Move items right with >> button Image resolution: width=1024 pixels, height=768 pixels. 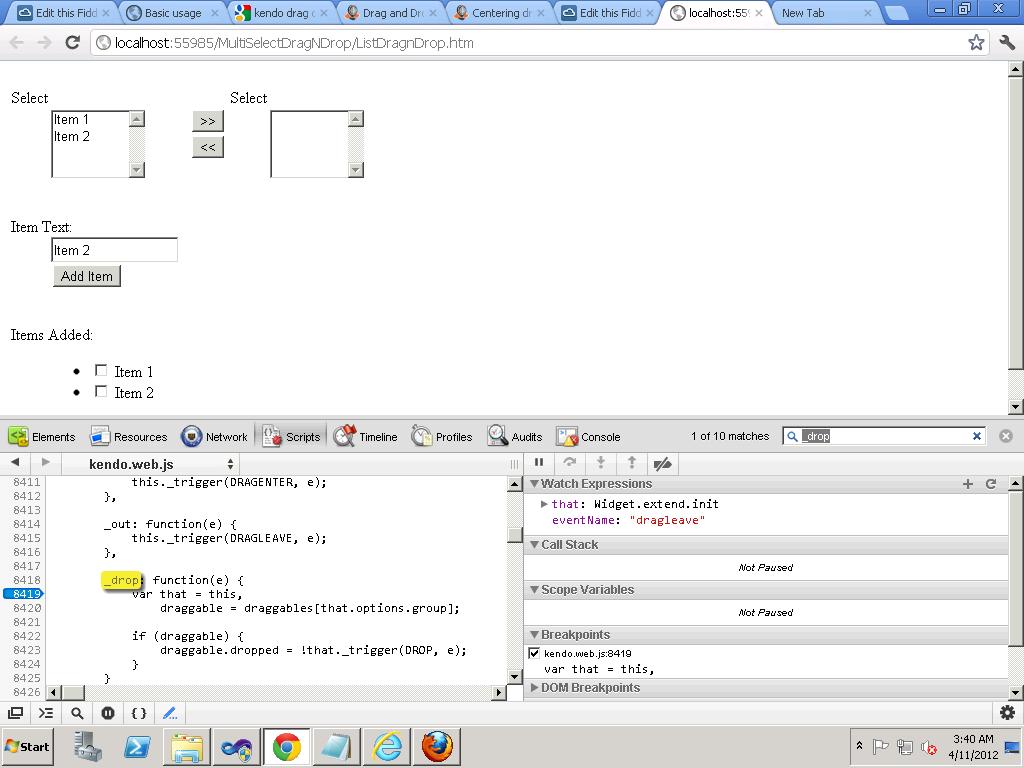(208, 121)
